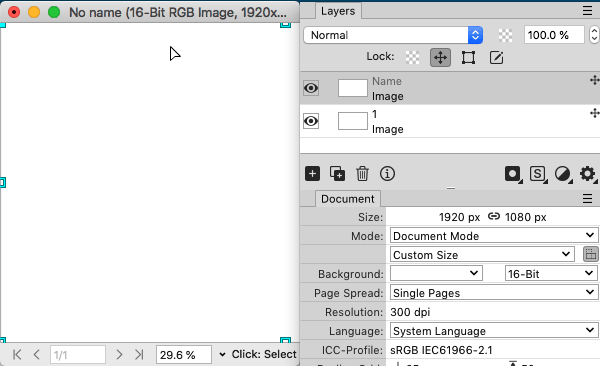The image size is (600, 366).
Task: Select the Name image layer thumbnail
Action: [352, 88]
